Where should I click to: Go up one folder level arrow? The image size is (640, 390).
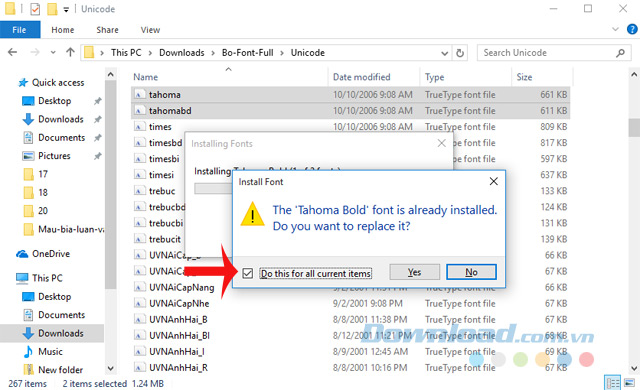(70, 52)
